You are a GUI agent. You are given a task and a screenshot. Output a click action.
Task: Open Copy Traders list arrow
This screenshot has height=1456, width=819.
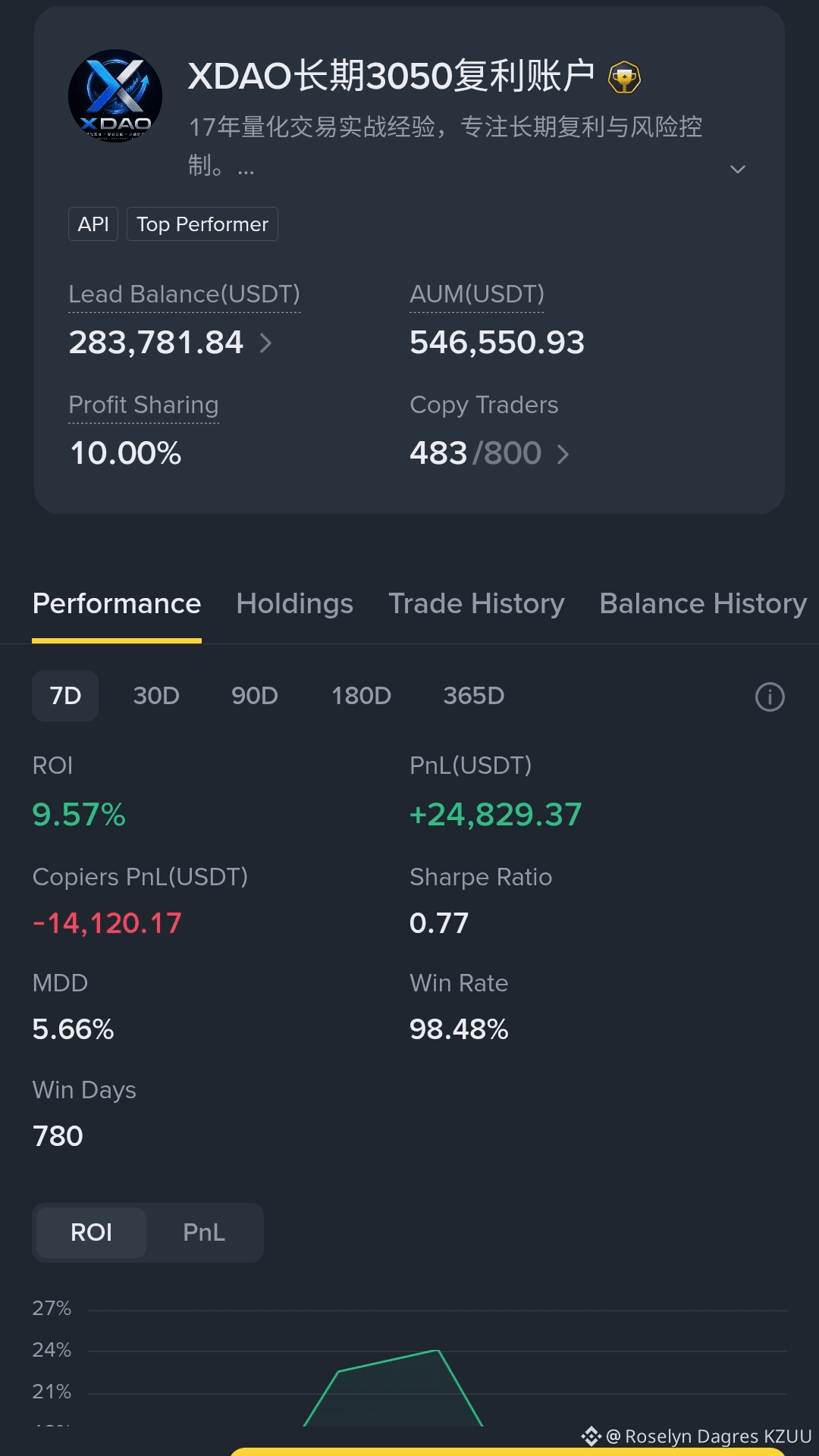[x=563, y=454]
